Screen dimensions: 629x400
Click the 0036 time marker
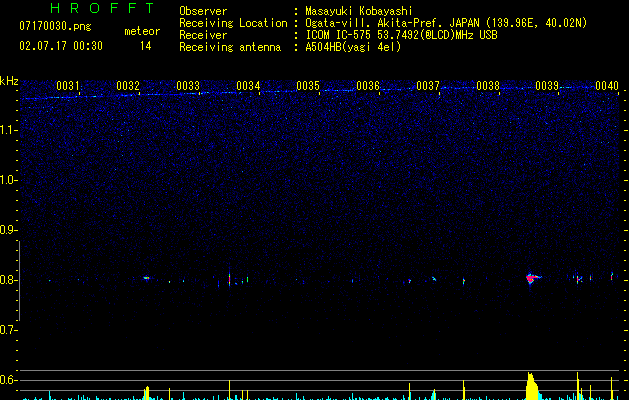pos(368,86)
